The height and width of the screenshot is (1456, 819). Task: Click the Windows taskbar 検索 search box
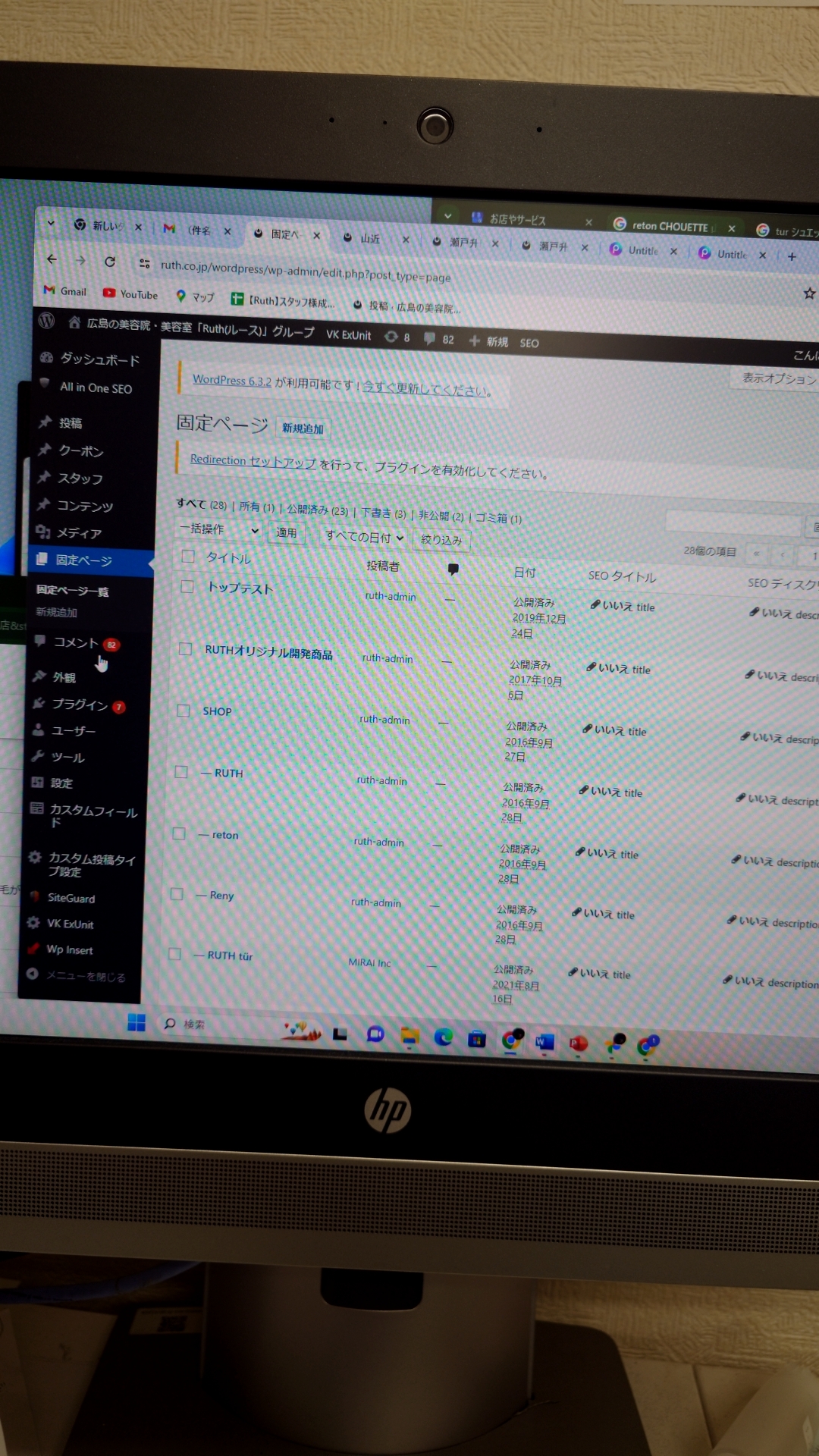coord(194,1024)
